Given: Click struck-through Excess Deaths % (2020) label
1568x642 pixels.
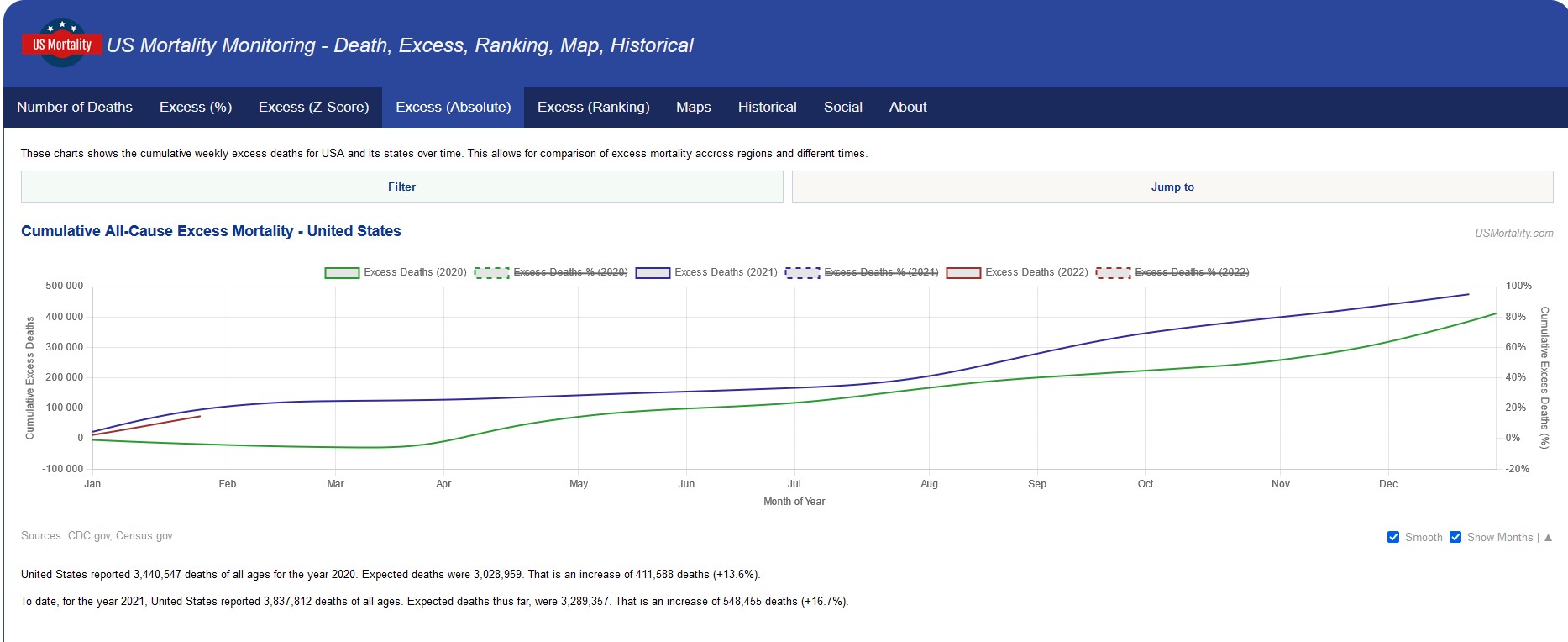Looking at the screenshot, I should tap(570, 272).
